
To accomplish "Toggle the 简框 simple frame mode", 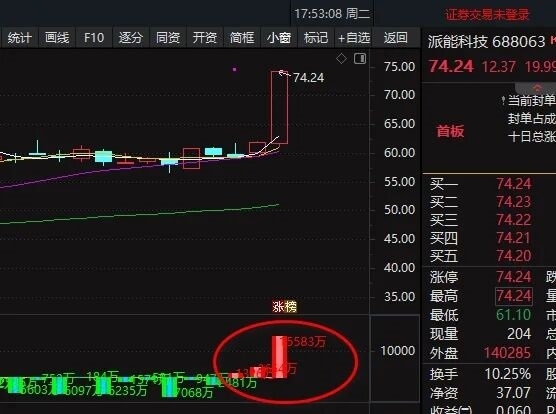I will [x=242, y=38].
